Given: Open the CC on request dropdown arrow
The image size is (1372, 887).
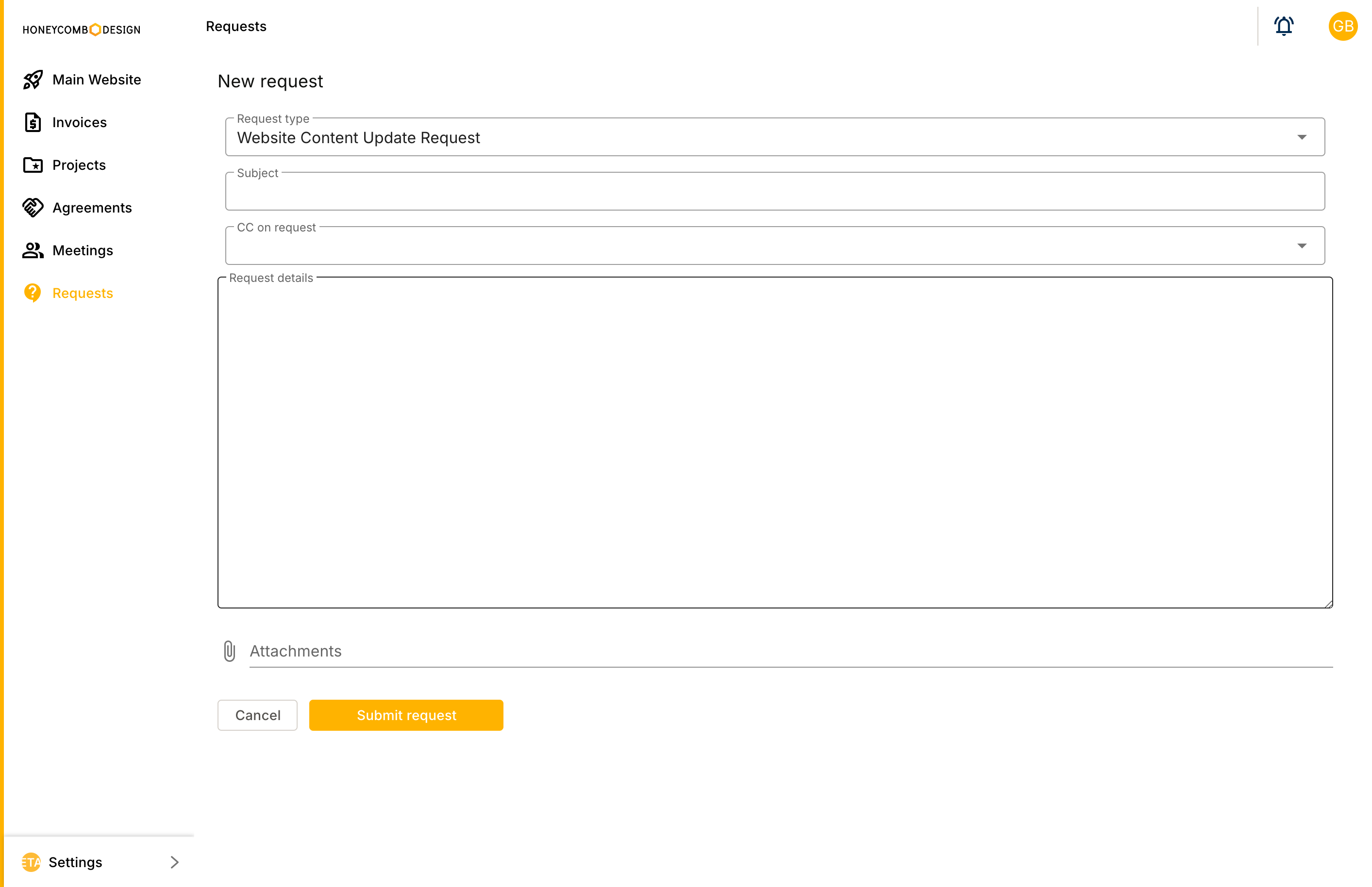Looking at the screenshot, I should click(1302, 246).
